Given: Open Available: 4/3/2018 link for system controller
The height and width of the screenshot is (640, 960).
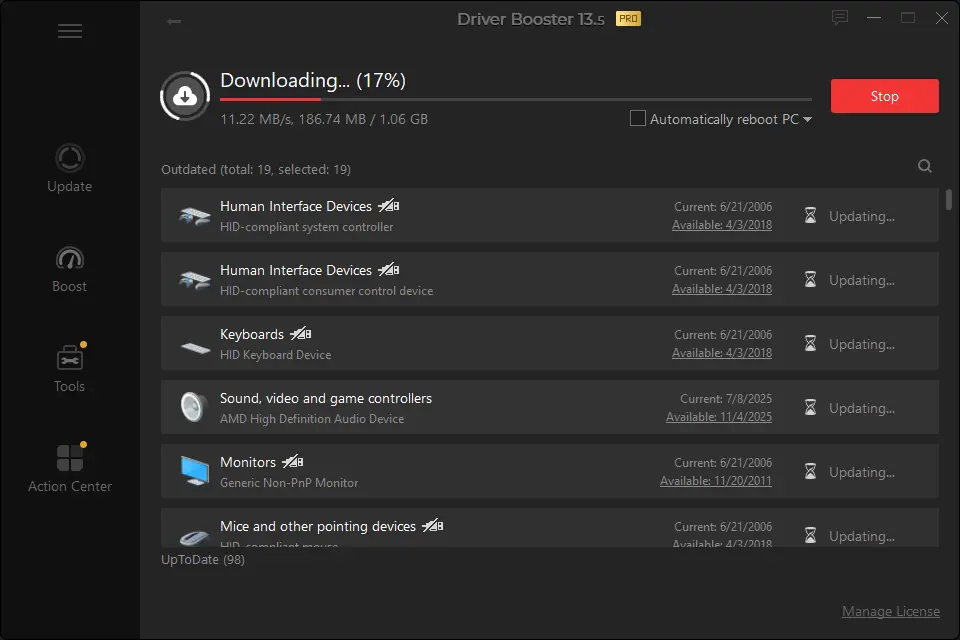Looking at the screenshot, I should point(722,225).
